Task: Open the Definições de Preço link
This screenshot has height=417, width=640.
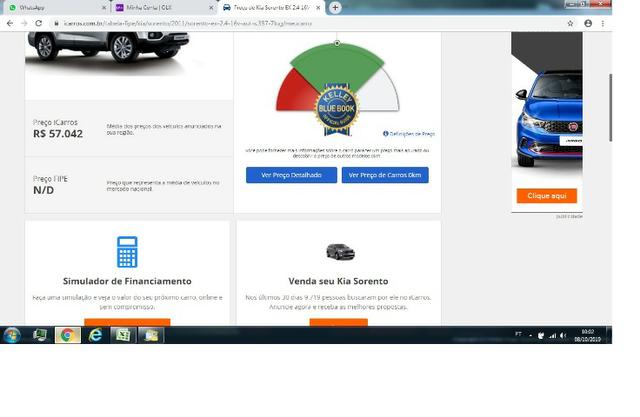Action: pos(409,134)
